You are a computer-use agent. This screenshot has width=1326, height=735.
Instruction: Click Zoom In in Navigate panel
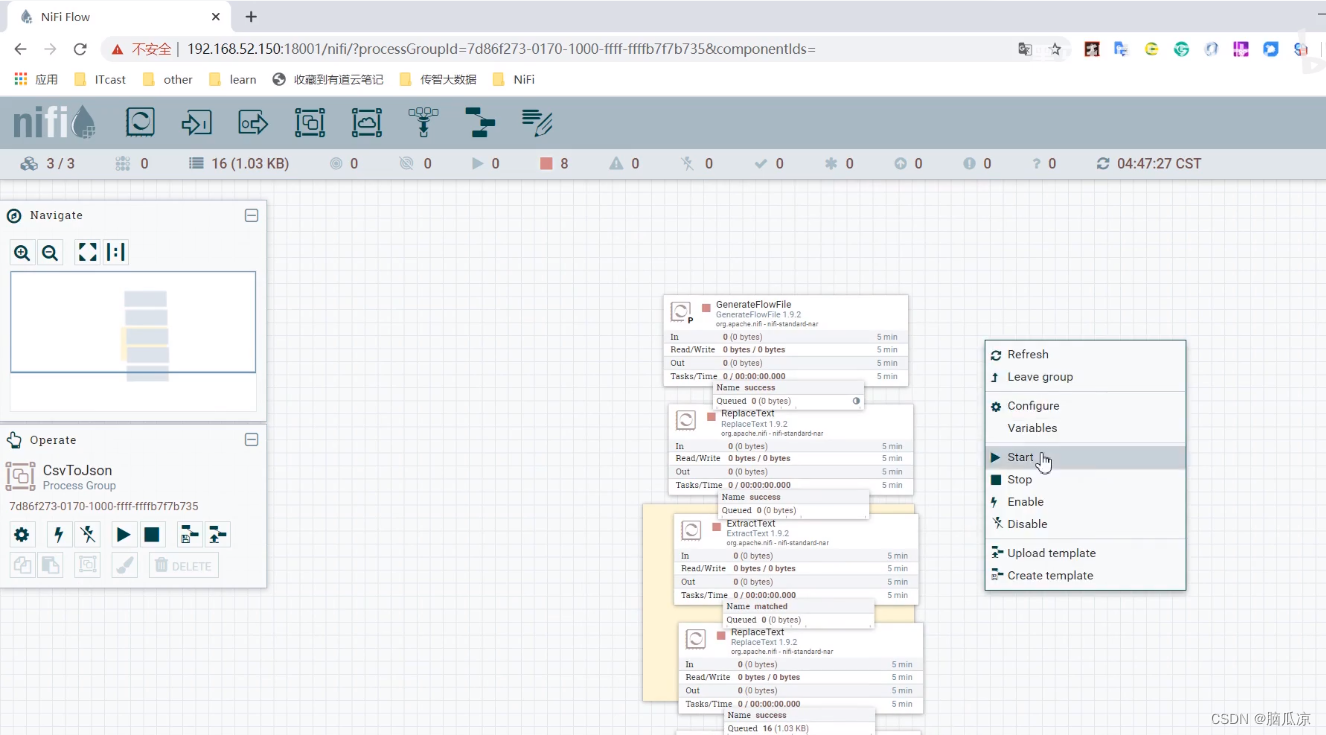[22, 253]
